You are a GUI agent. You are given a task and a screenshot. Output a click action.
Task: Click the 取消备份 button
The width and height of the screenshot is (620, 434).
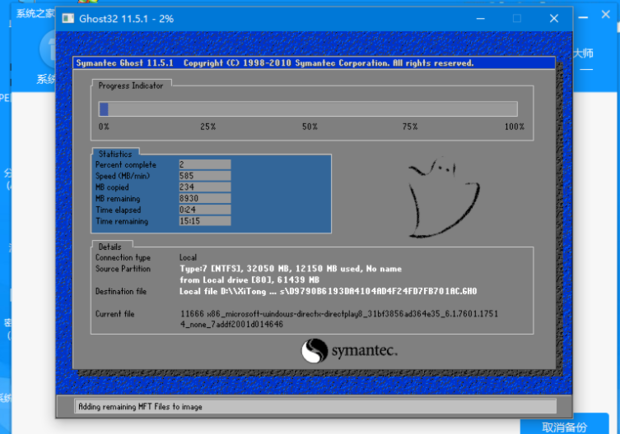[564, 426]
